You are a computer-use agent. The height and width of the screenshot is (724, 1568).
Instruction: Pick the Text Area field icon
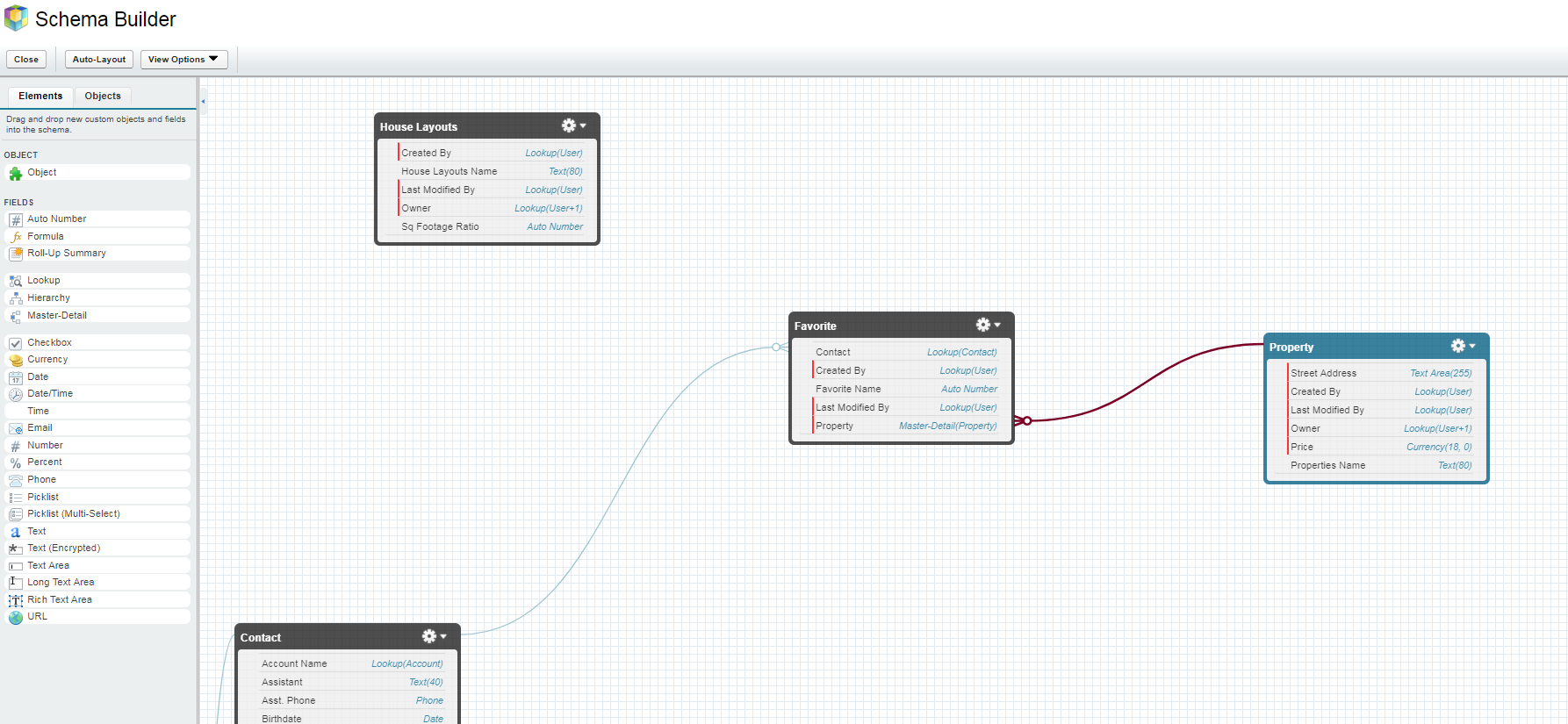pos(15,566)
